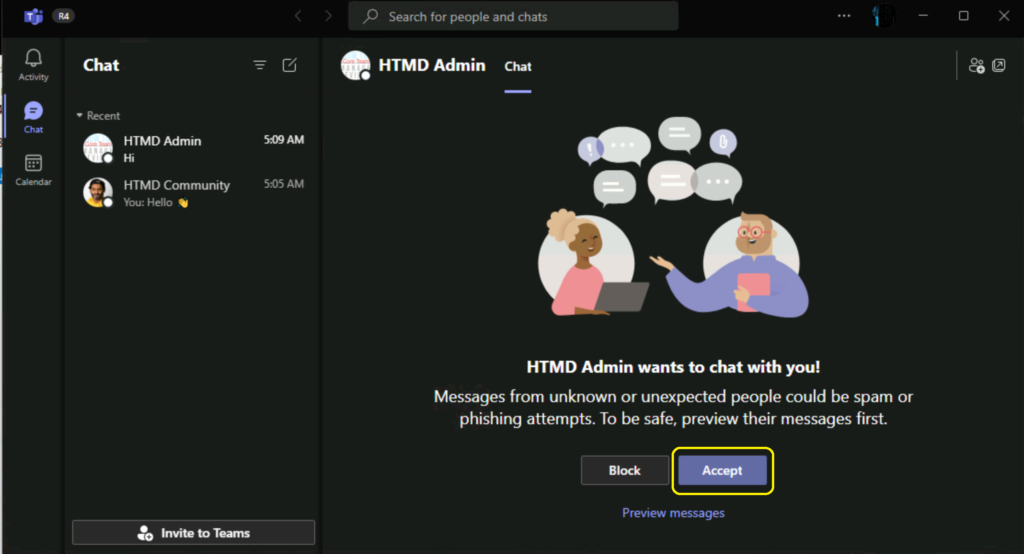
Task: Focus the search people and chats box
Action: (513, 16)
